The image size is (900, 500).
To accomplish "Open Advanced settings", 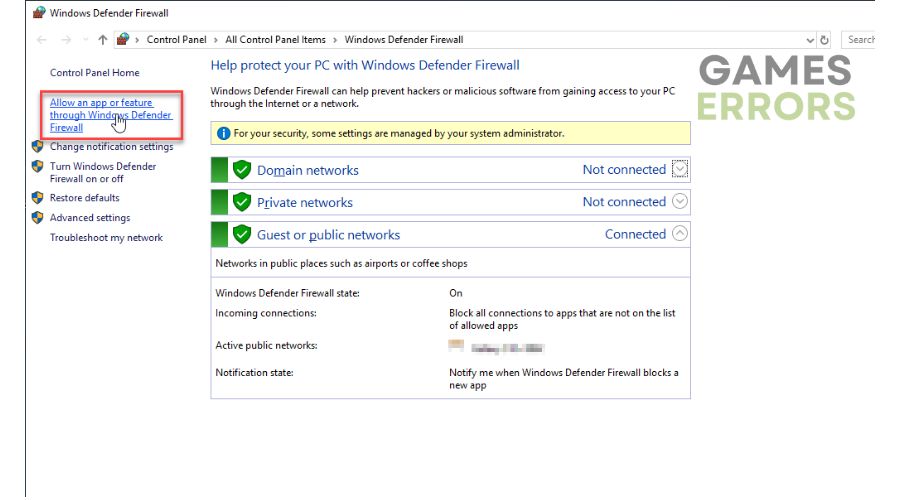I will tap(90, 218).
